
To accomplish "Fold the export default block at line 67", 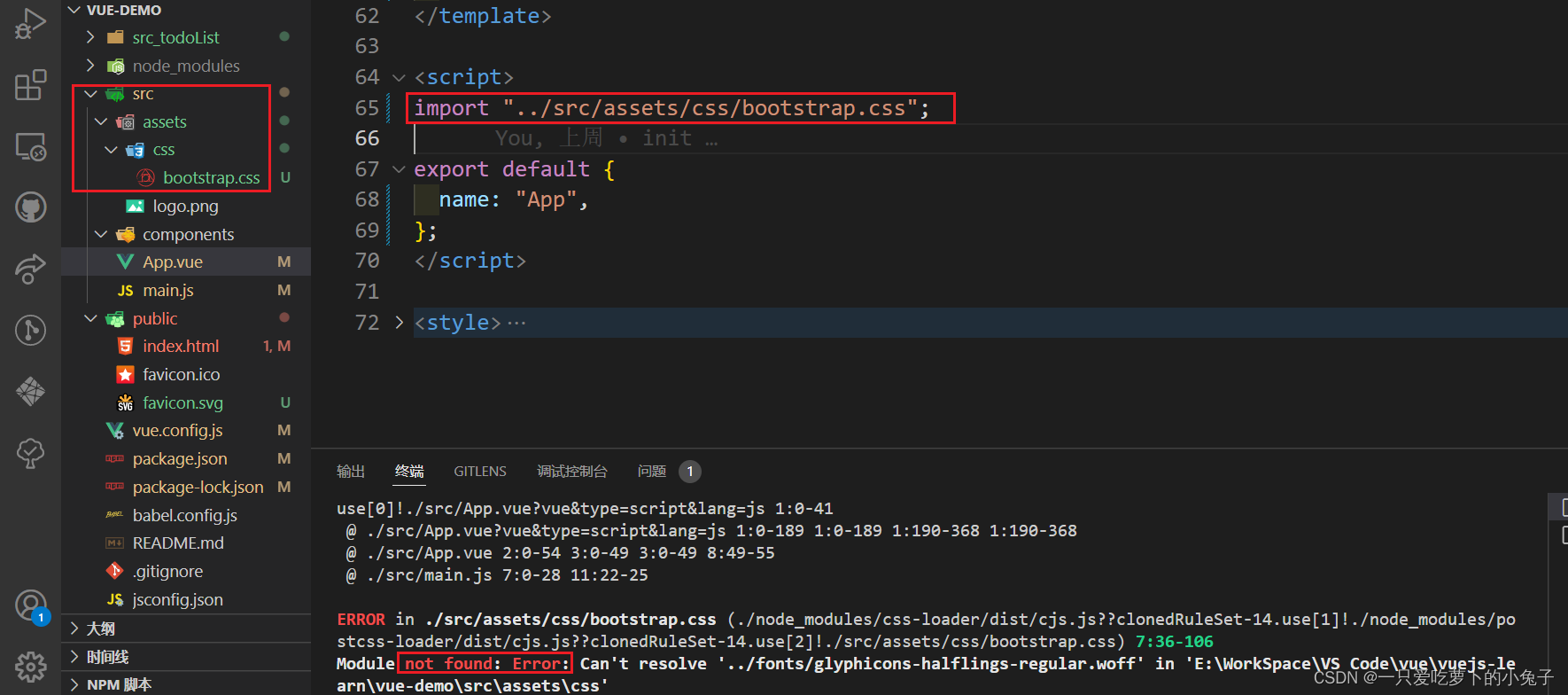I will (x=399, y=169).
